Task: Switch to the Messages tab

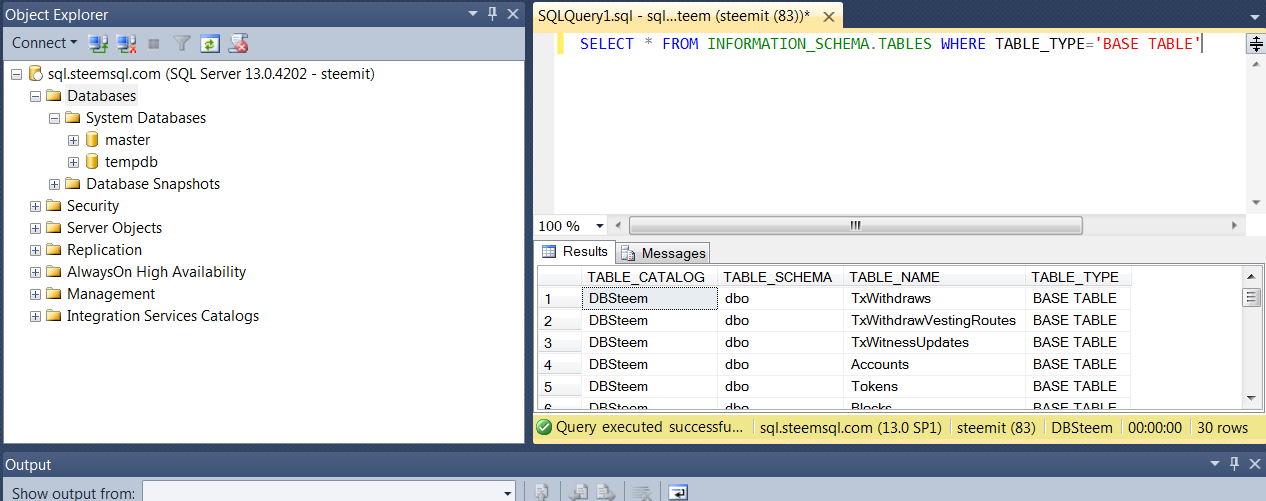Action: [x=664, y=253]
